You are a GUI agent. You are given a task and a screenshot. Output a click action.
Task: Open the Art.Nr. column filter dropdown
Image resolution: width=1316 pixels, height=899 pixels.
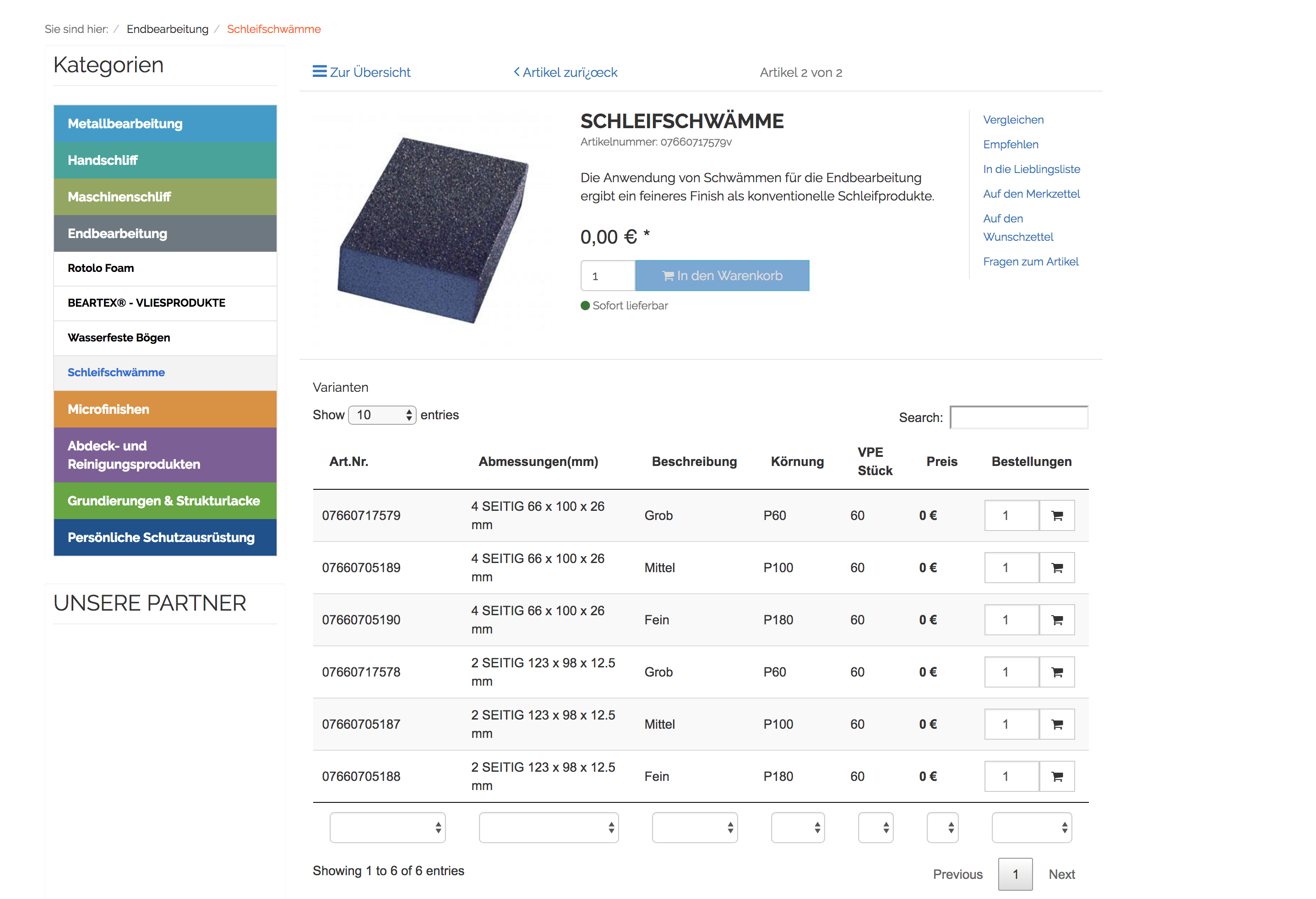click(387, 828)
